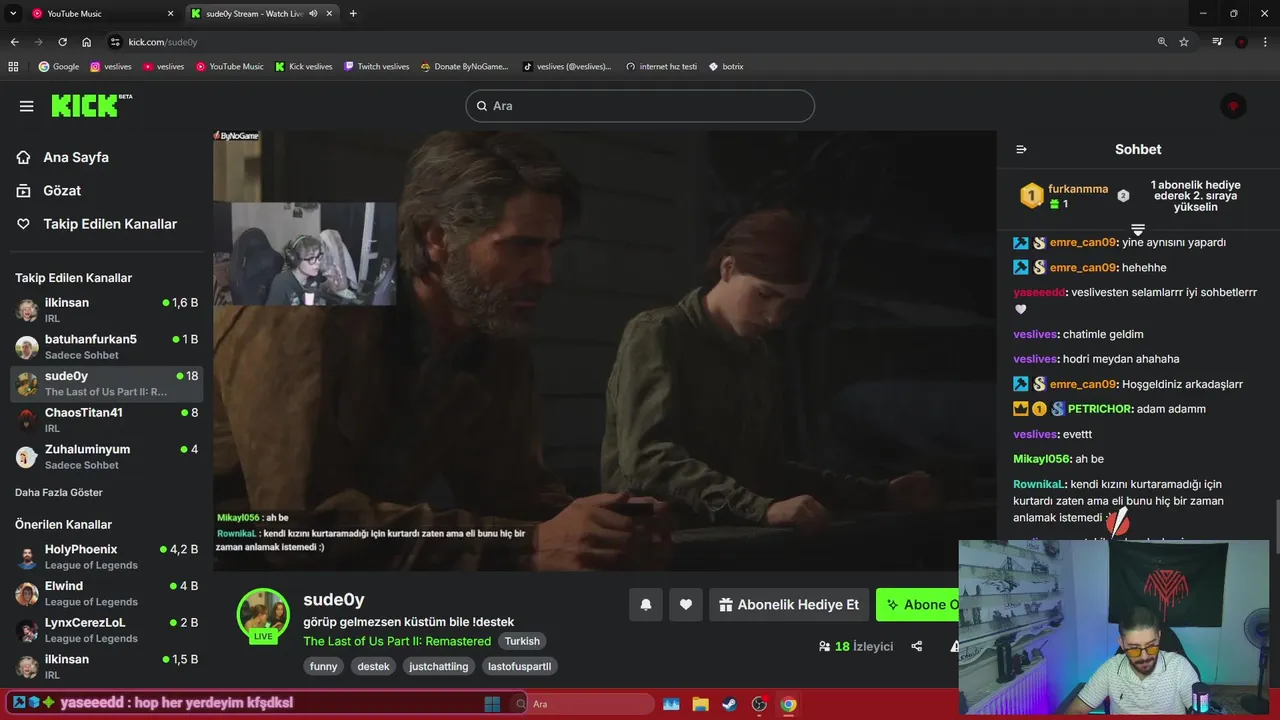Click furkanmma in the leaderboard
This screenshot has height=720, width=1280.
tap(1077, 189)
